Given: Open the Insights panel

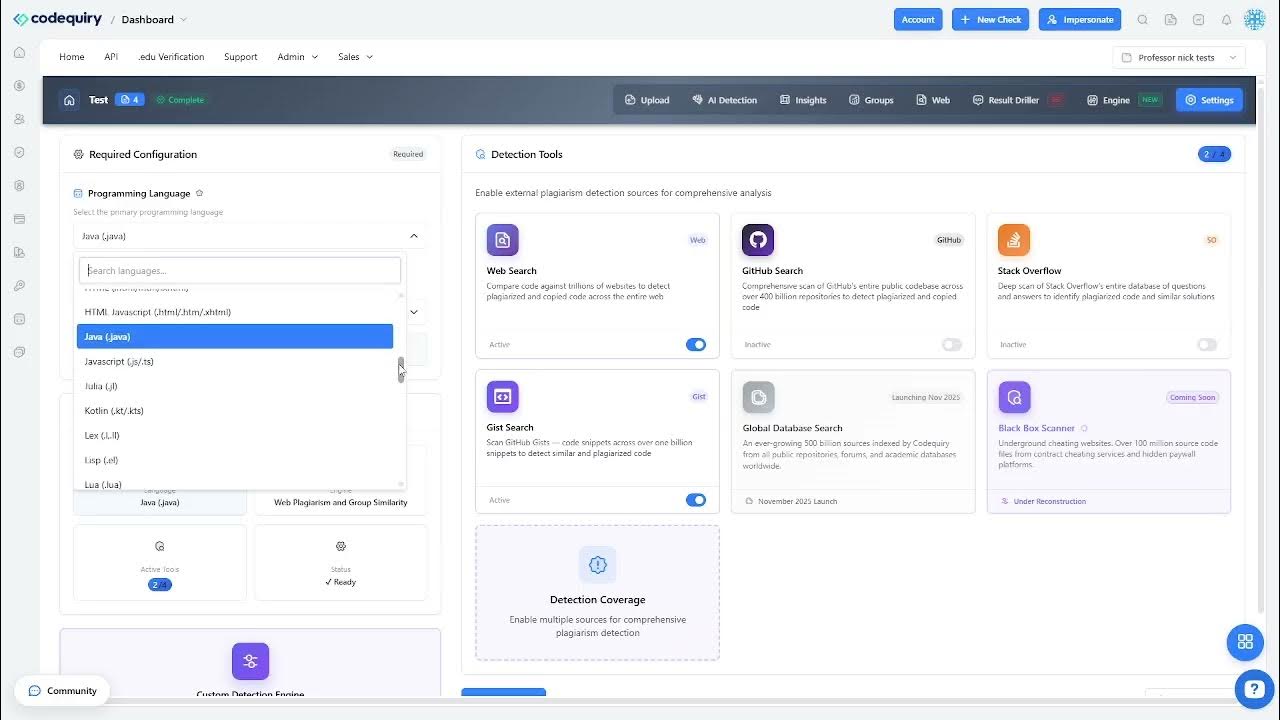Looking at the screenshot, I should 803,99.
